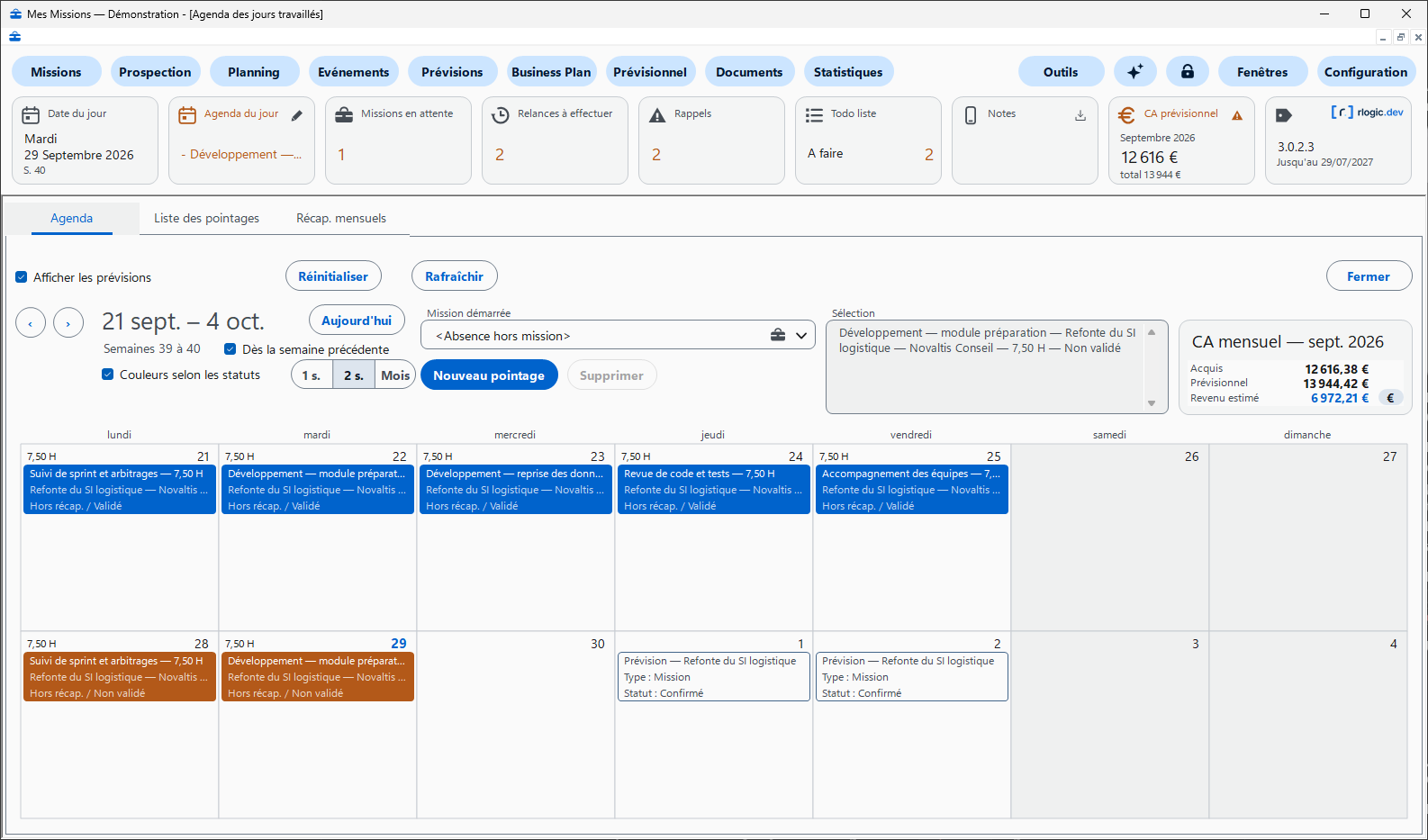The image size is (1428, 840).
Task: Click the euro icon of CA prévisionnel
Action: click(1126, 115)
